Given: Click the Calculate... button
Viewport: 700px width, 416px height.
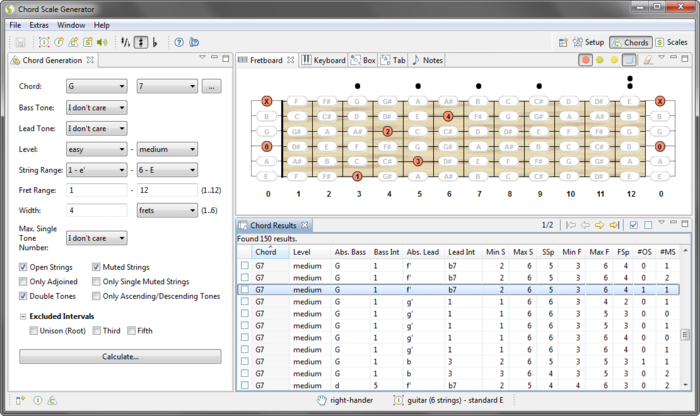Looking at the screenshot, I should [120, 357].
